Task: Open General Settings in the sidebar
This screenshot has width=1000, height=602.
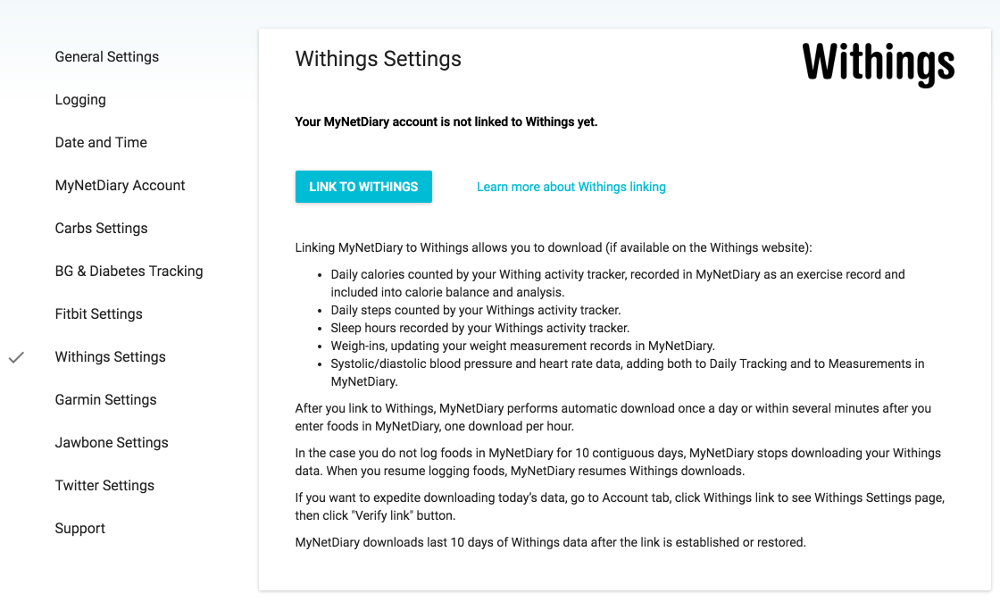Action: pyautogui.click(x=107, y=57)
